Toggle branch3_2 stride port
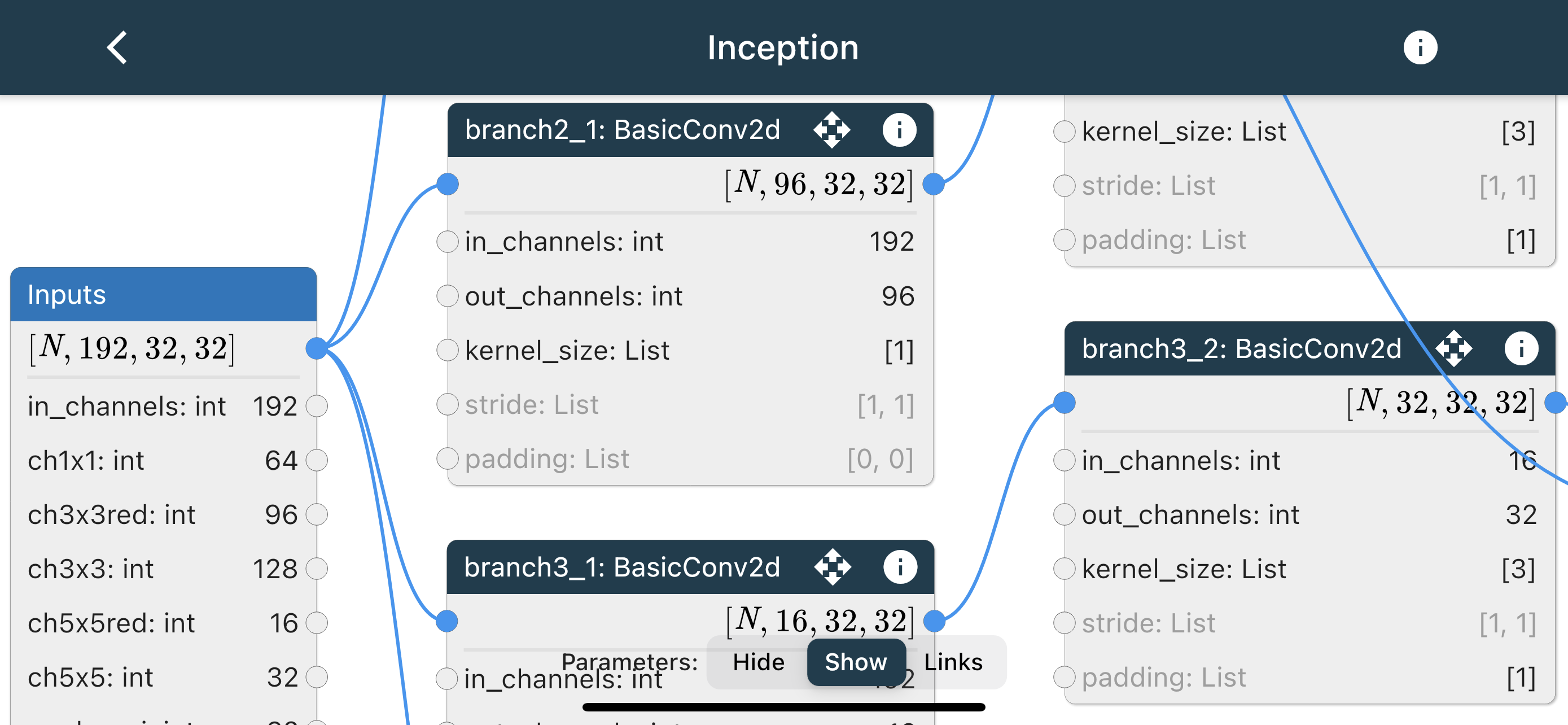The height and width of the screenshot is (725, 1568). [1064, 623]
